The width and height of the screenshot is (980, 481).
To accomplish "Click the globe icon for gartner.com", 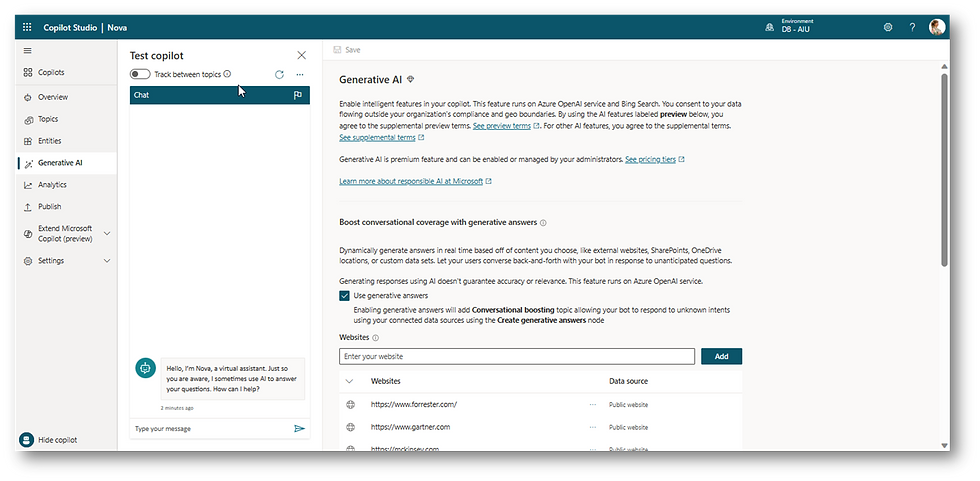I will pyautogui.click(x=350, y=427).
